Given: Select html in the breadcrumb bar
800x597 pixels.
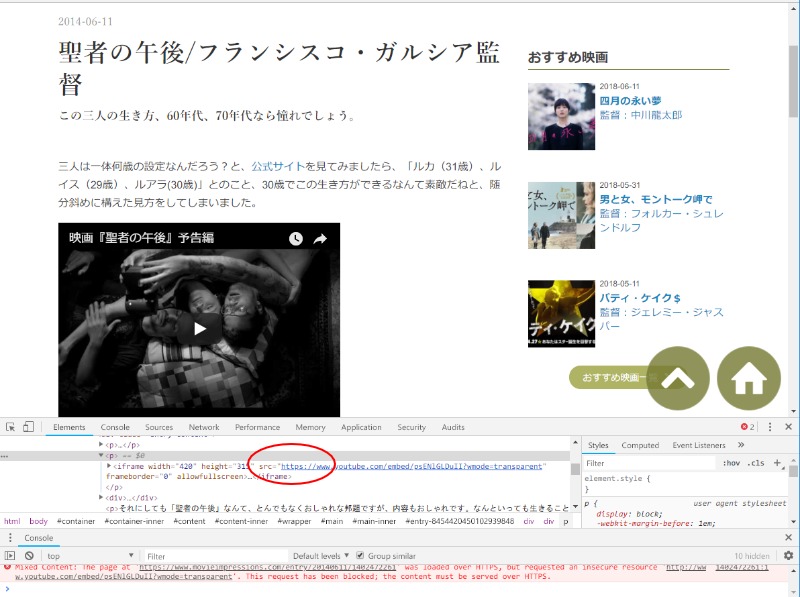Looking at the screenshot, I should pos(12,521).
